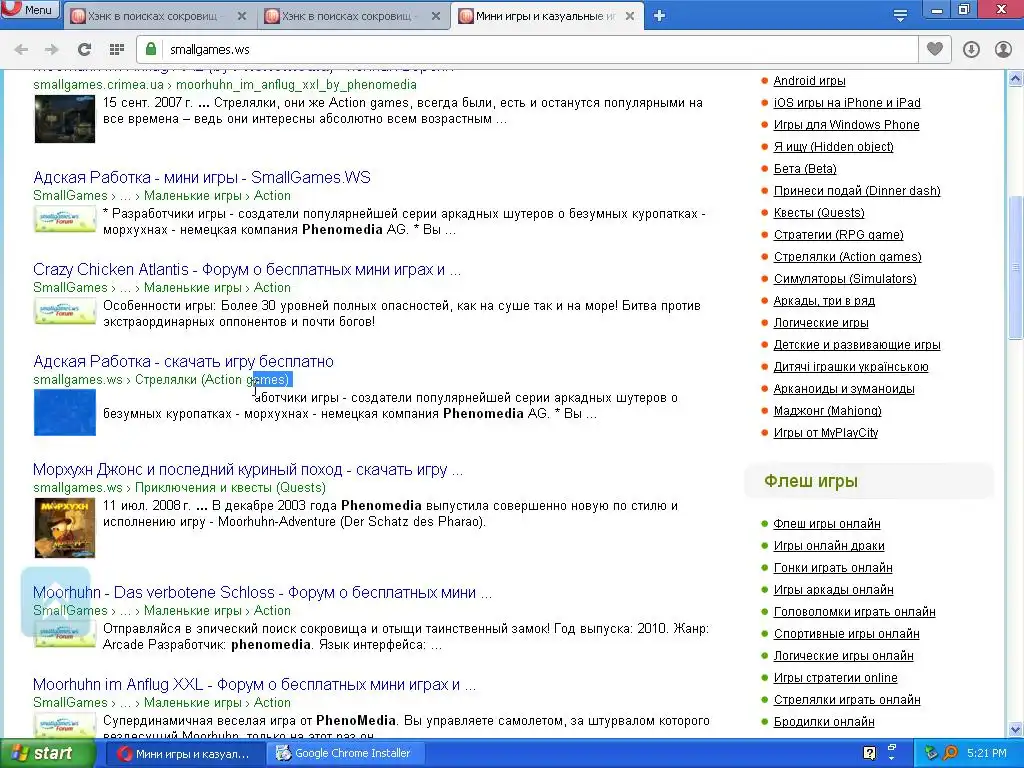This screenshot has width=1024, height=768.
Task: Open the Speed Dial grid icon
Action: [117, 50]
